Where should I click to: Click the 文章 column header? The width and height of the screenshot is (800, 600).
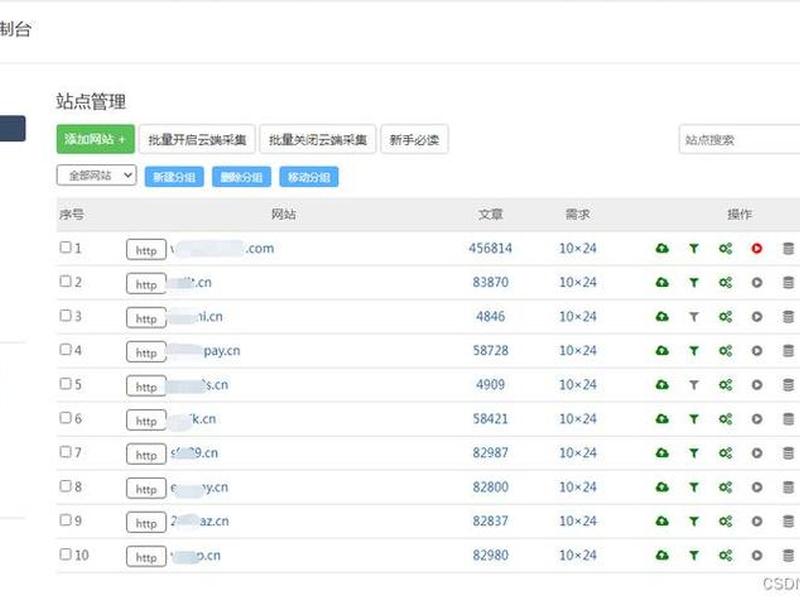coord(490,214)
